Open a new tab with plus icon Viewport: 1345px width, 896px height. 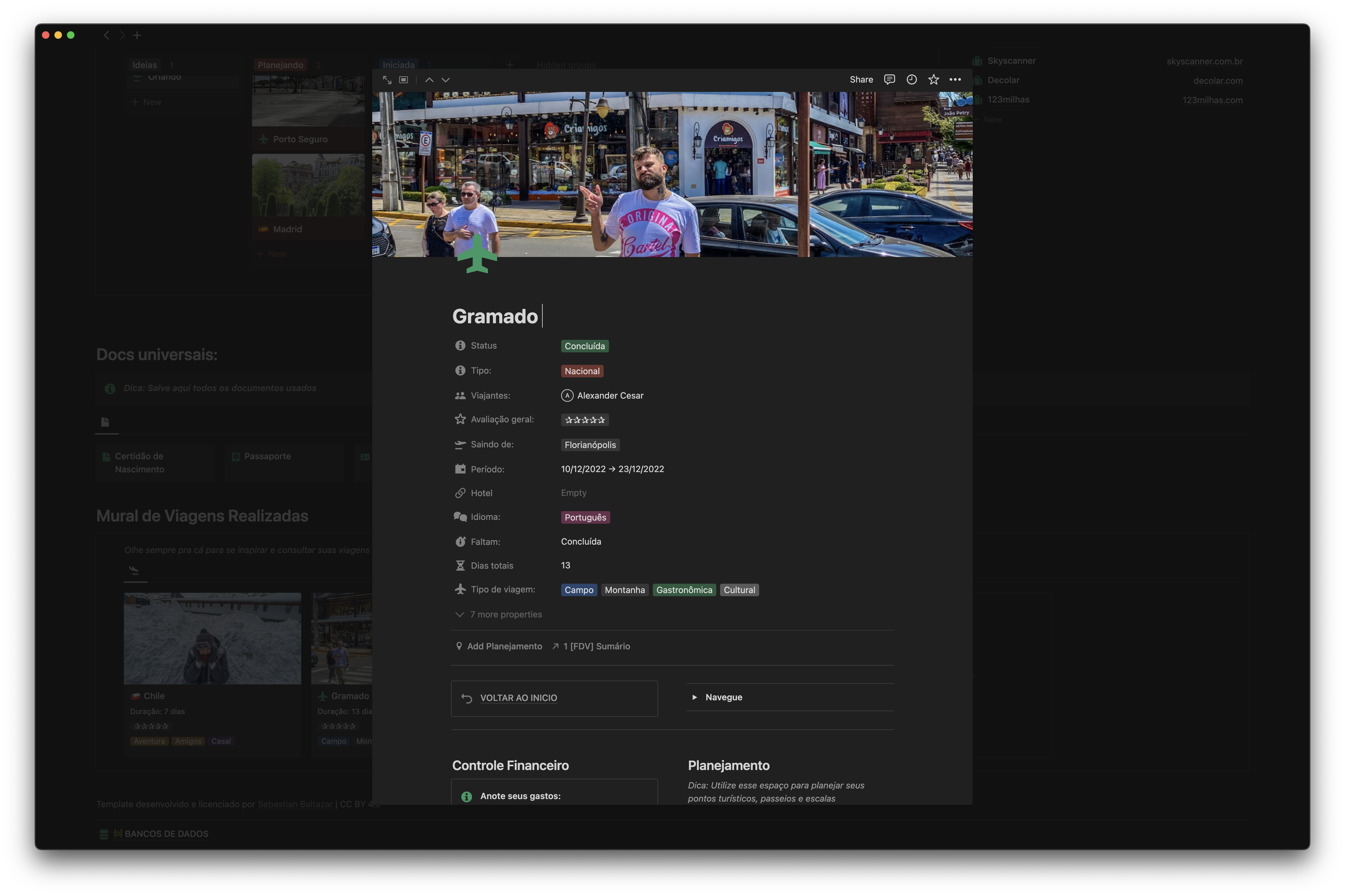[x=137, y=35]
